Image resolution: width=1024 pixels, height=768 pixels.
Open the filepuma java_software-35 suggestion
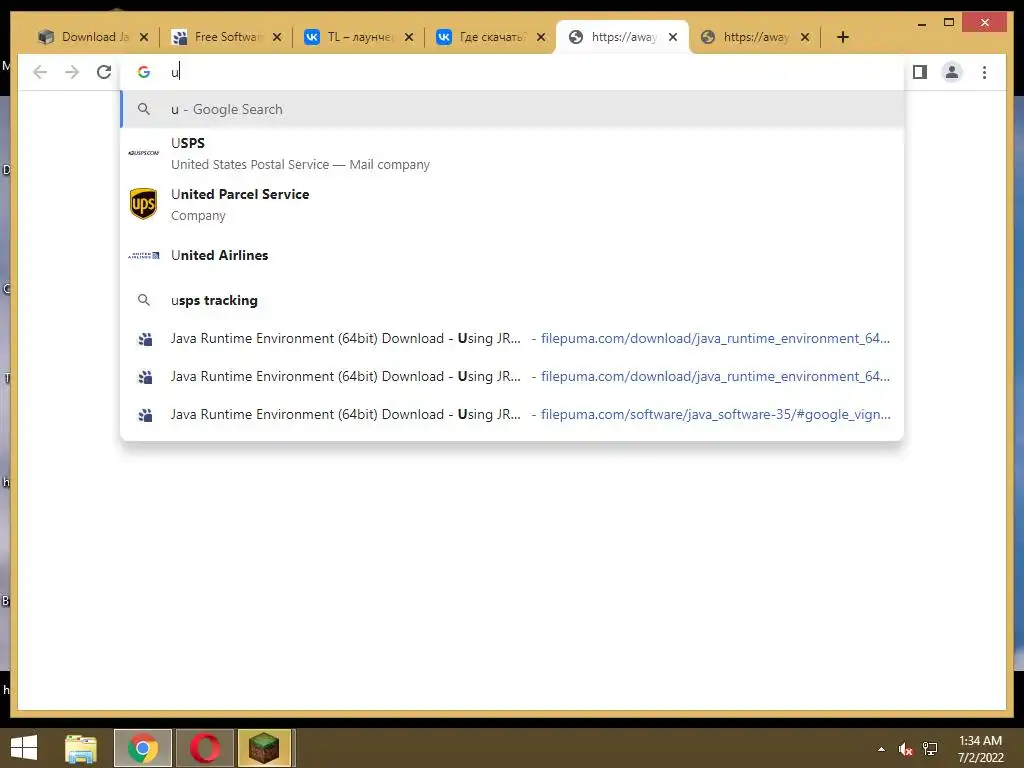point(512,414)
